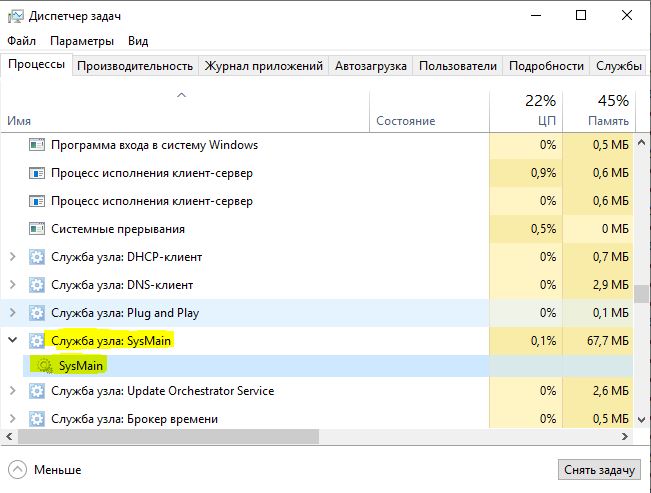Click the 0,7 МБ memory value
Image resolution: width=651 pixels, height=493 pixels.
610,257
